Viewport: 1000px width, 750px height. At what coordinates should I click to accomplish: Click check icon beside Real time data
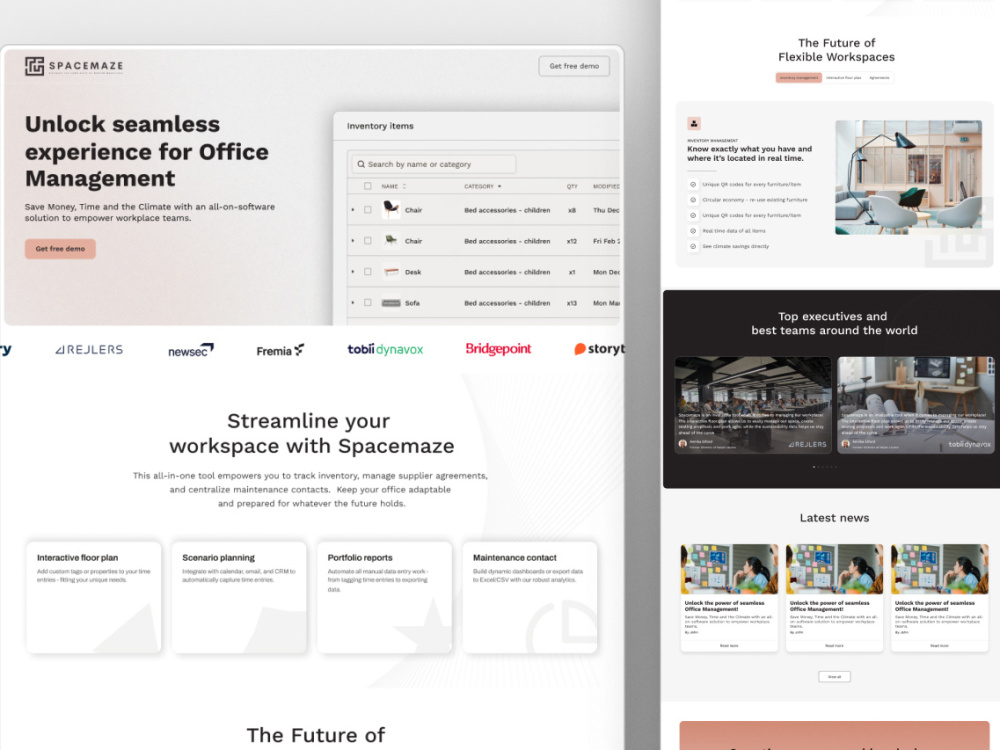693,231
